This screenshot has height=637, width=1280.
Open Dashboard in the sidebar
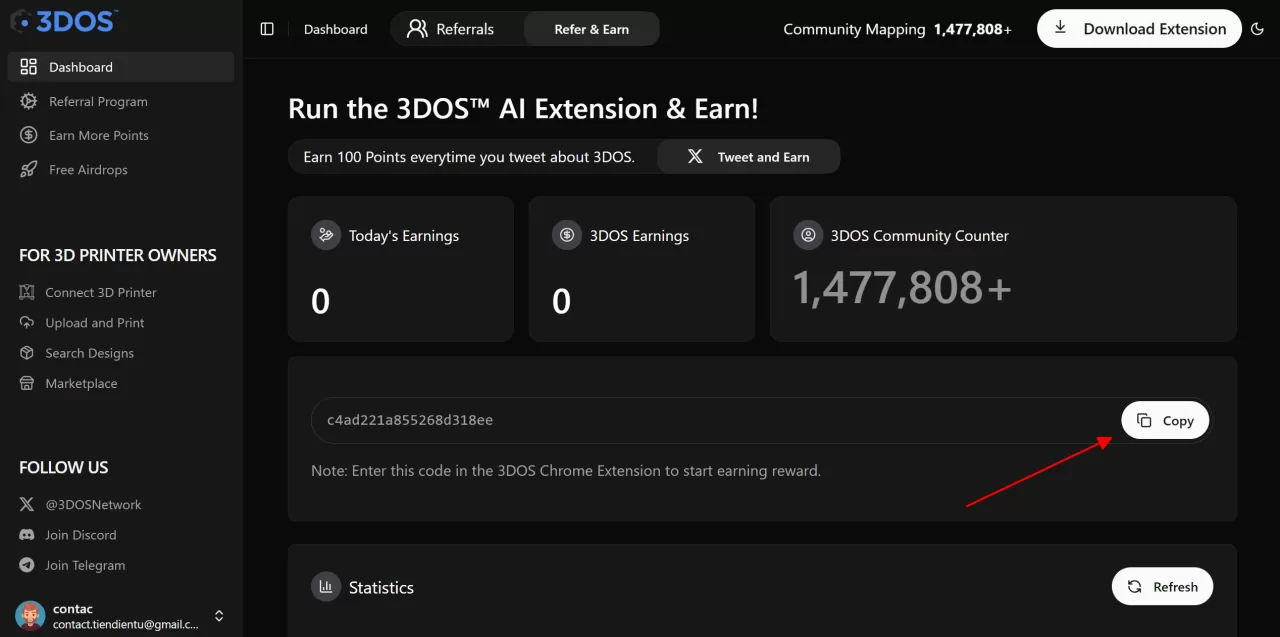pos(121,67)
